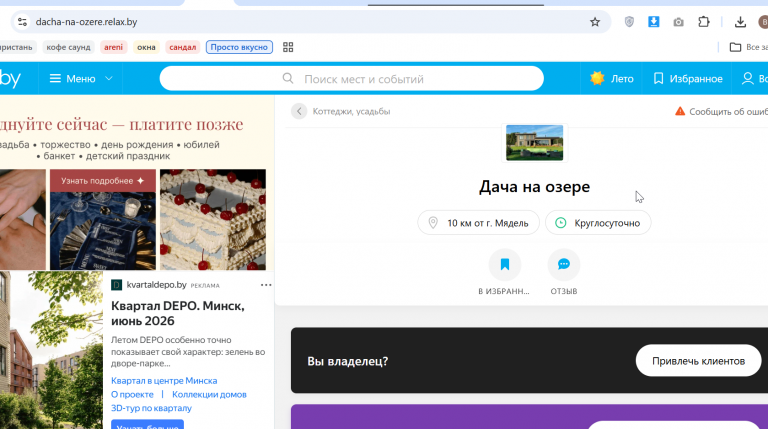Screen dimensions: 768x429
Task: Click the magnifier search icon
Action: pos(288,78)
